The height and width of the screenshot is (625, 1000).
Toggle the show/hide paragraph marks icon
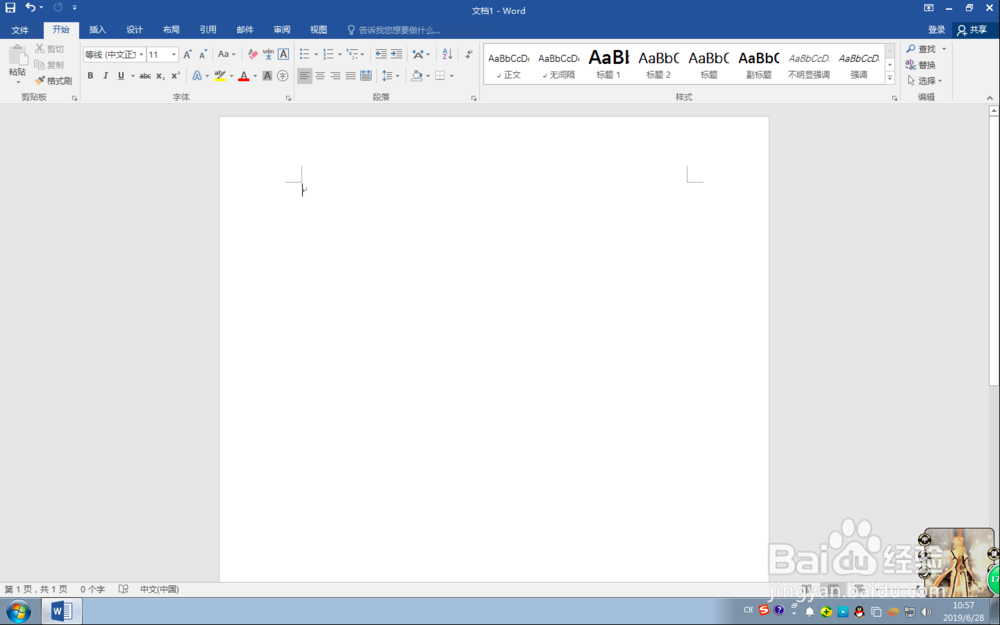467,53
